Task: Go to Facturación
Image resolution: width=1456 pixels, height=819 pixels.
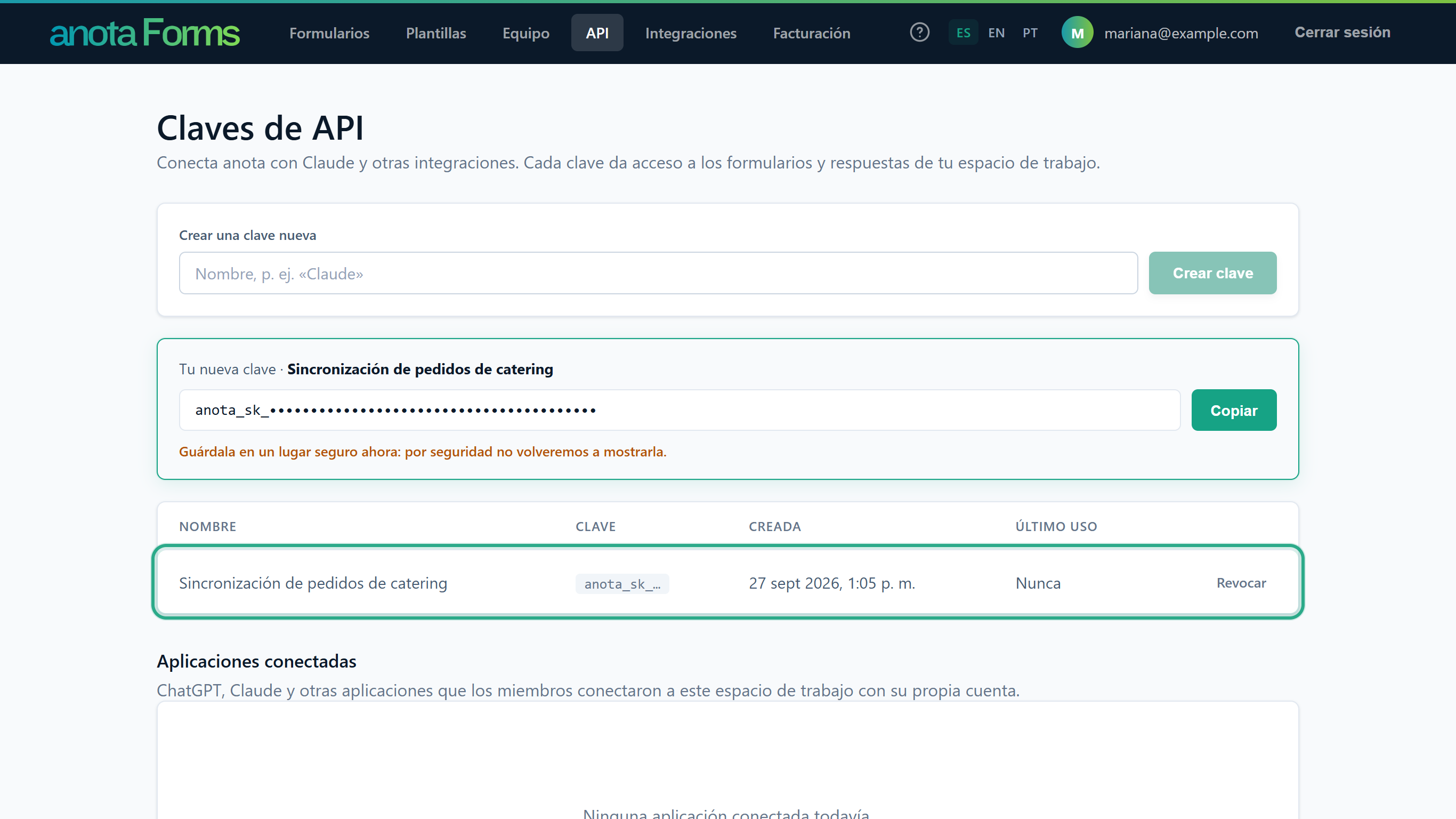Action: tap(812, 33)
